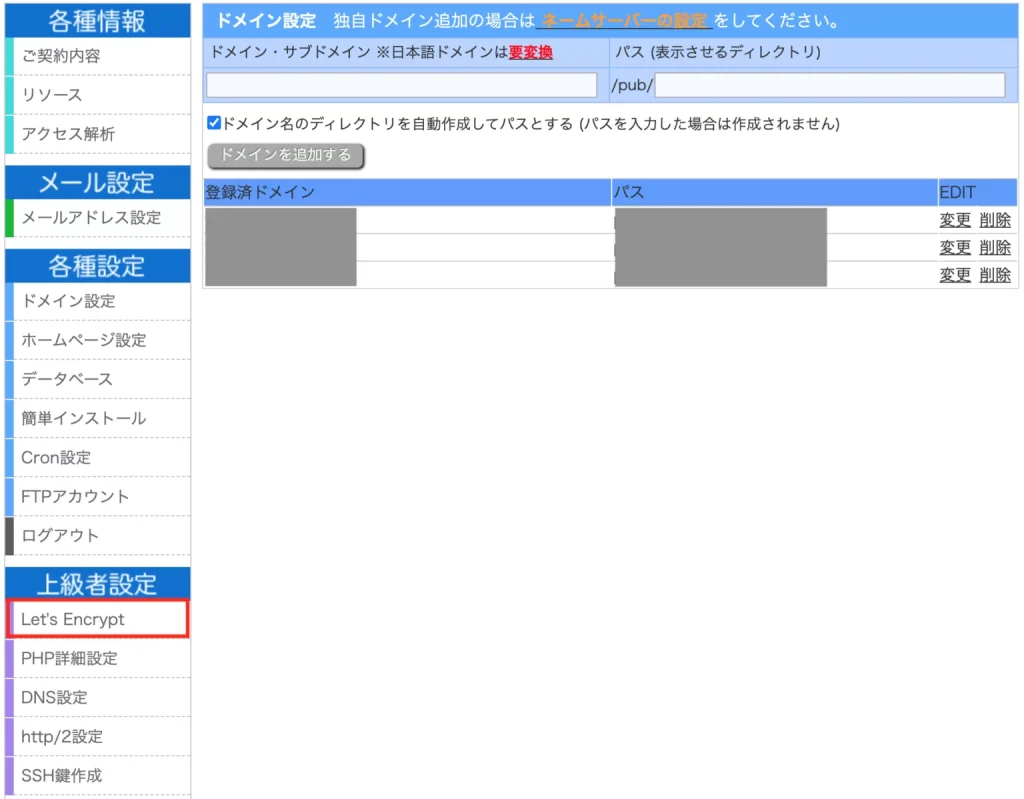1024x799 pixels.
Task: Navigate to ホームページ設定
Action: point(83,340)
